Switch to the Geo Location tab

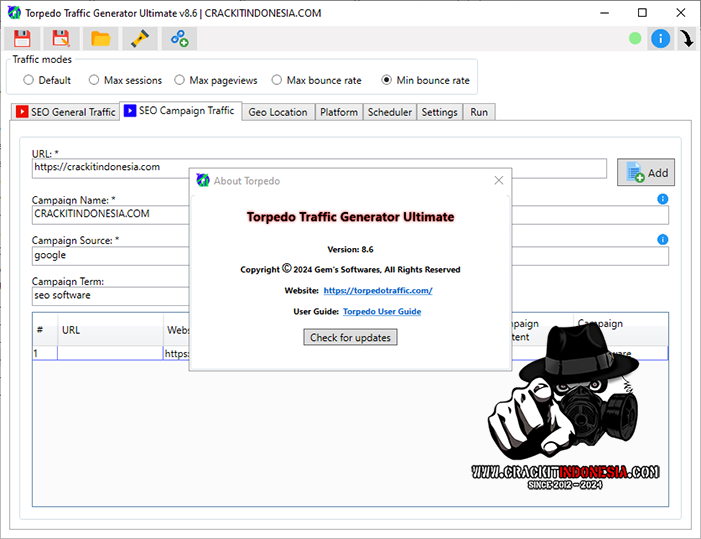tap(277, 112)
